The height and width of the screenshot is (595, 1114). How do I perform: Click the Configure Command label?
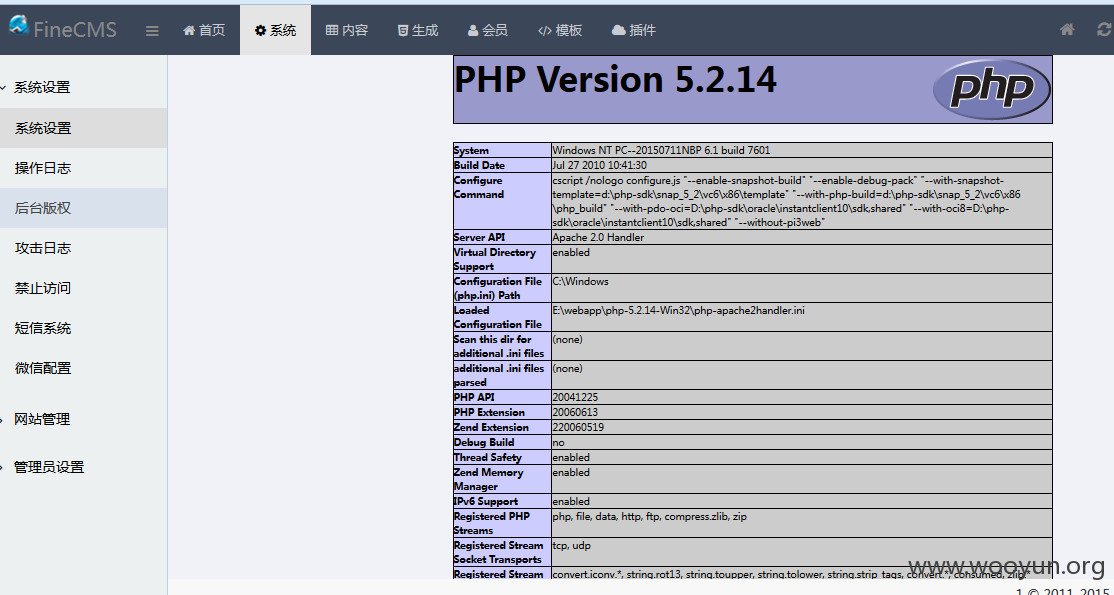[479, 188]
